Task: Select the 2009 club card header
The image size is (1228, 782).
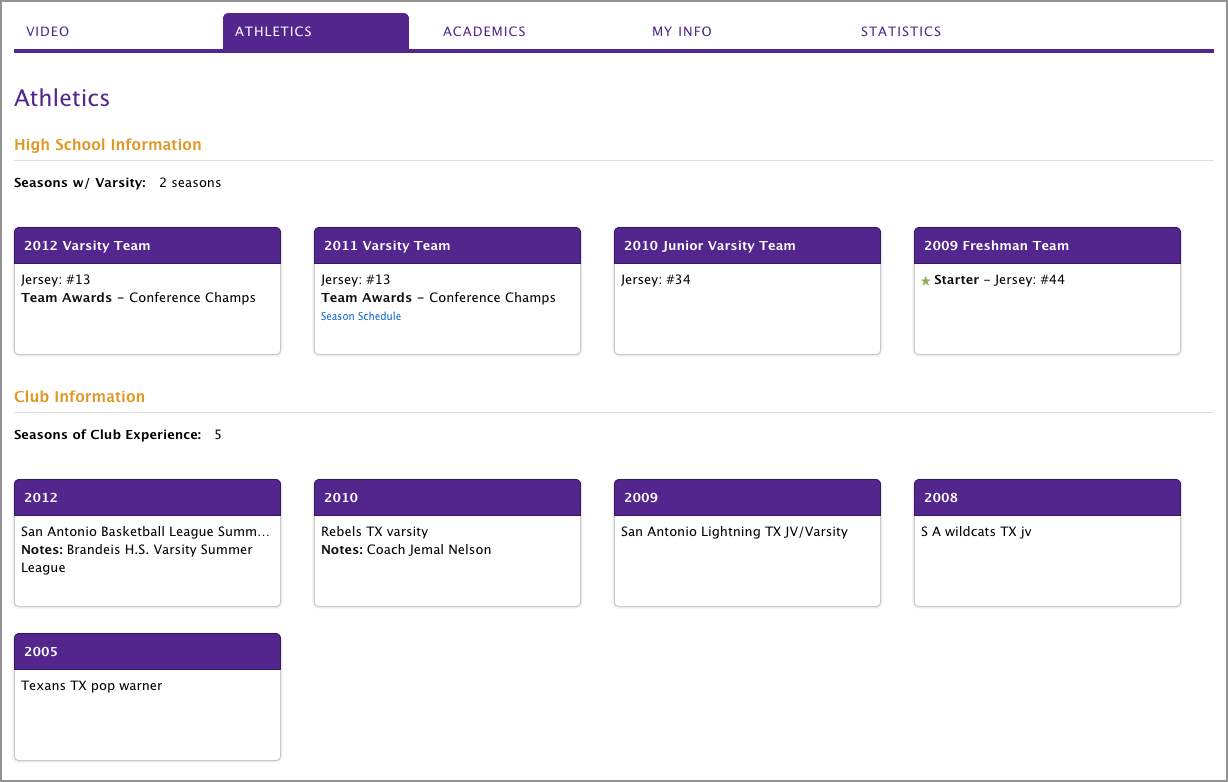Action: coord(748,498)
